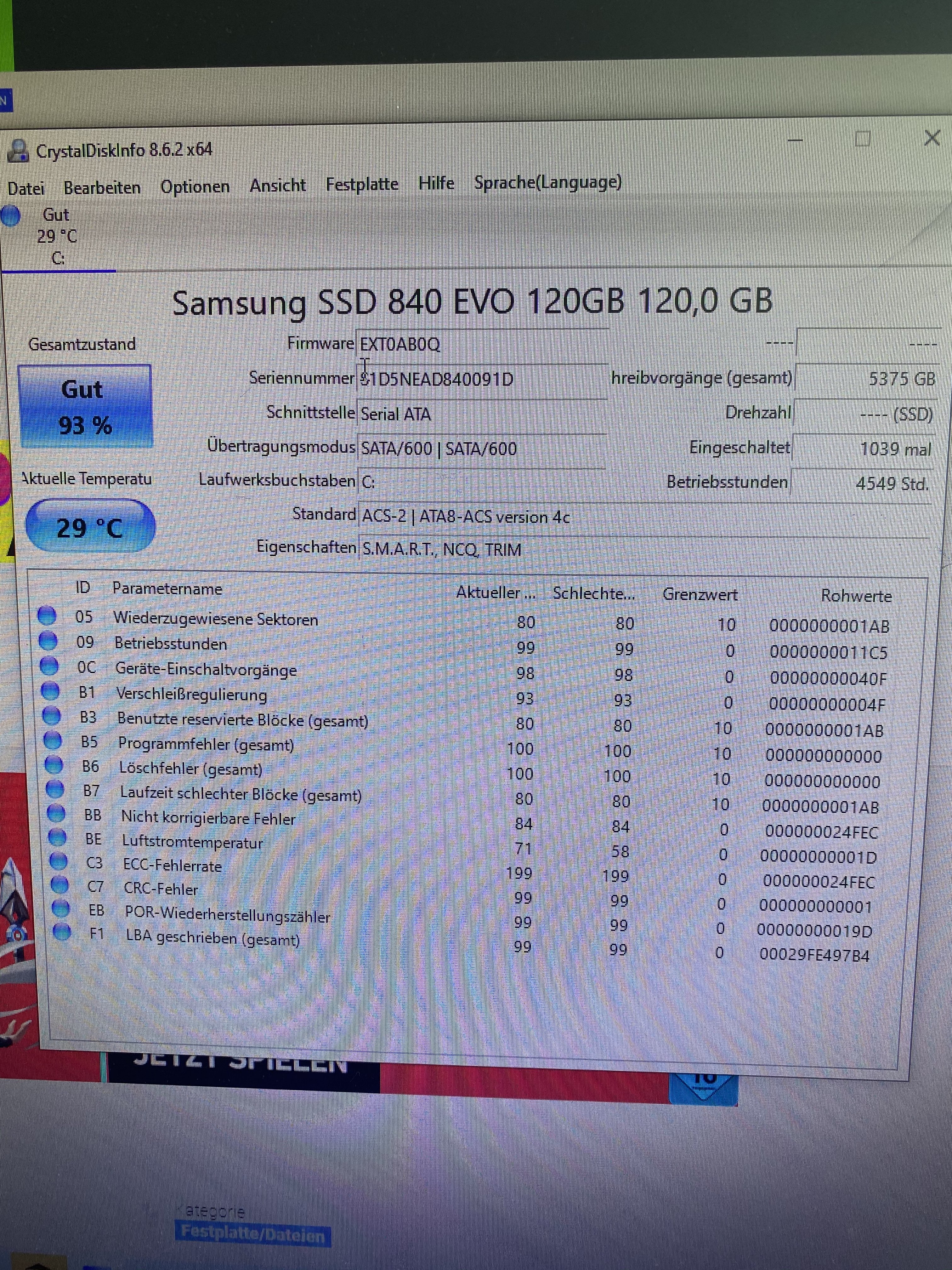Click status icon of Wiederzugewiesene Sektoren row
Image resolution: width=952 pixels, height=1270 pixels.
[47, 615]
